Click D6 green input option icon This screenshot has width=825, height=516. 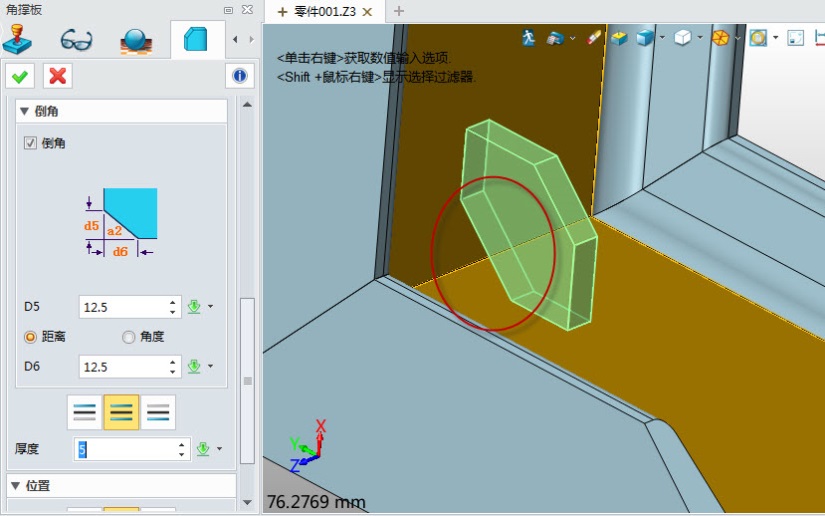pos(194,366)
